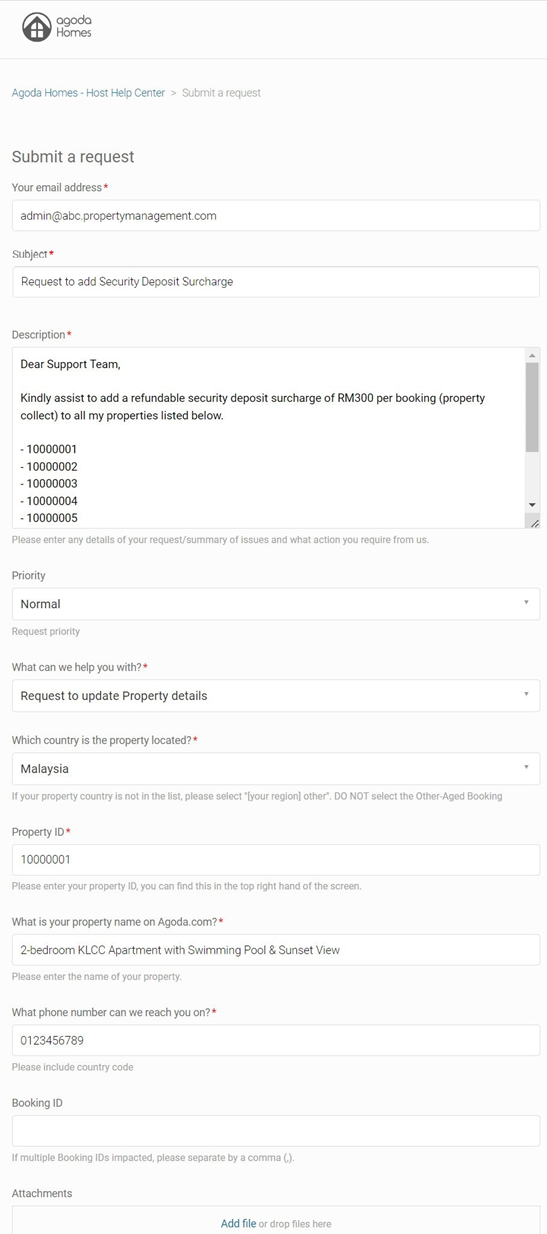547x1234 pixels.
Task: Click the empty Booking ID field
Action: pyautogui.click(x=276, y=1131)
